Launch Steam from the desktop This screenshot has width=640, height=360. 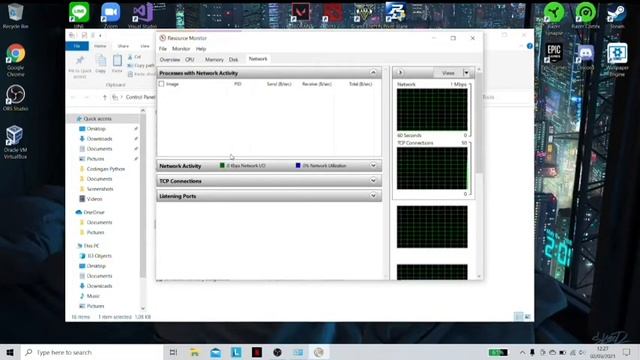617,14
